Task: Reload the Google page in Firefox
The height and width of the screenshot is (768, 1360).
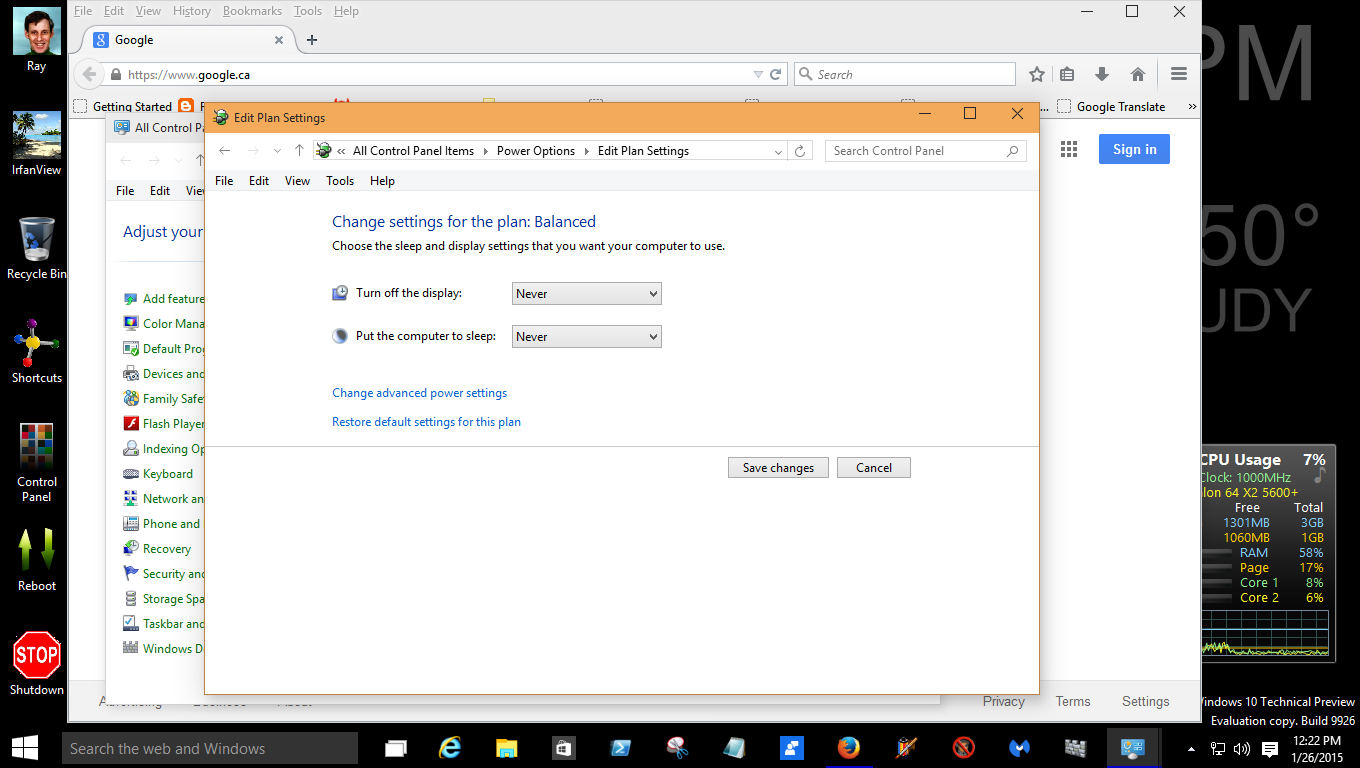Action: click(775, 74)
